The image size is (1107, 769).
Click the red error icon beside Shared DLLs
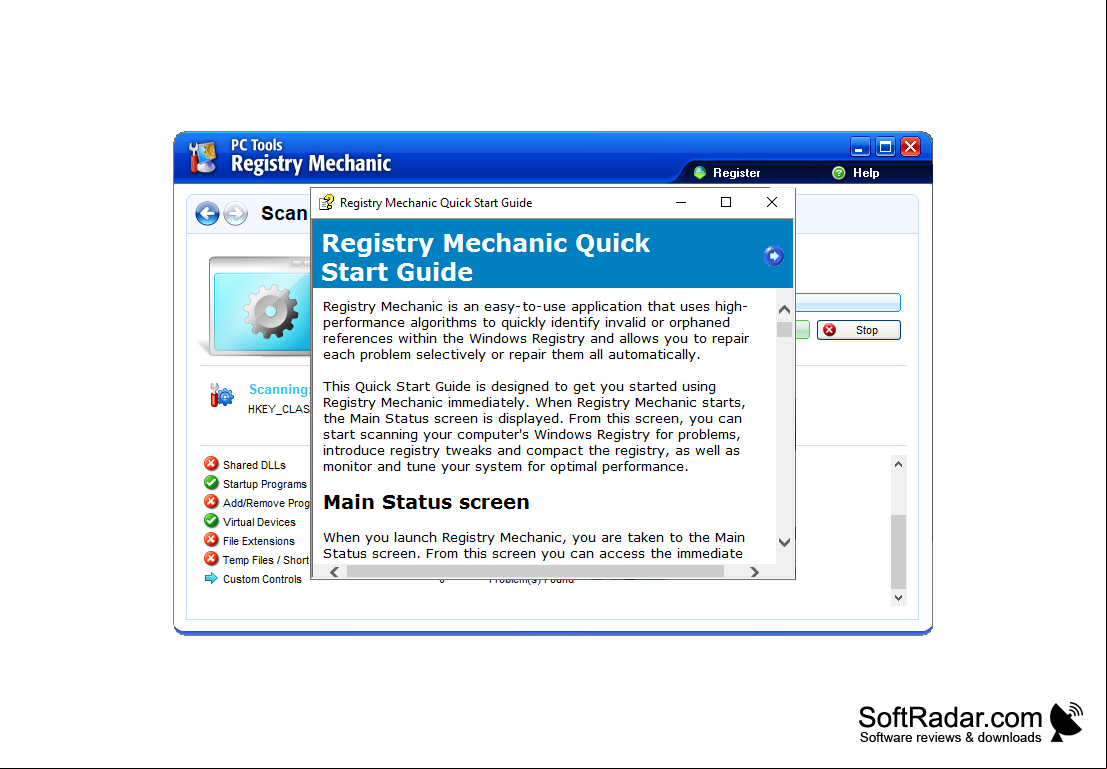[x=211, y=464]
